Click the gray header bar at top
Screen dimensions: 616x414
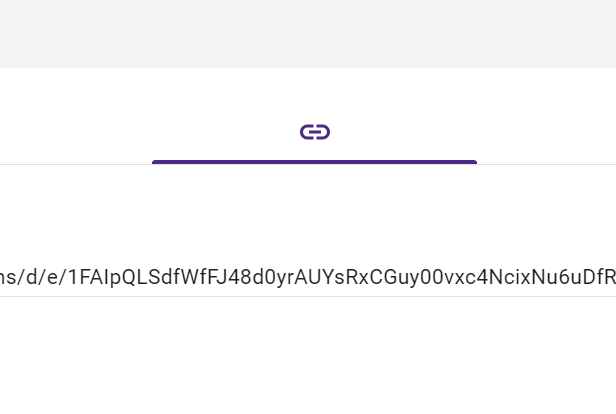click(x=308, y=33)
